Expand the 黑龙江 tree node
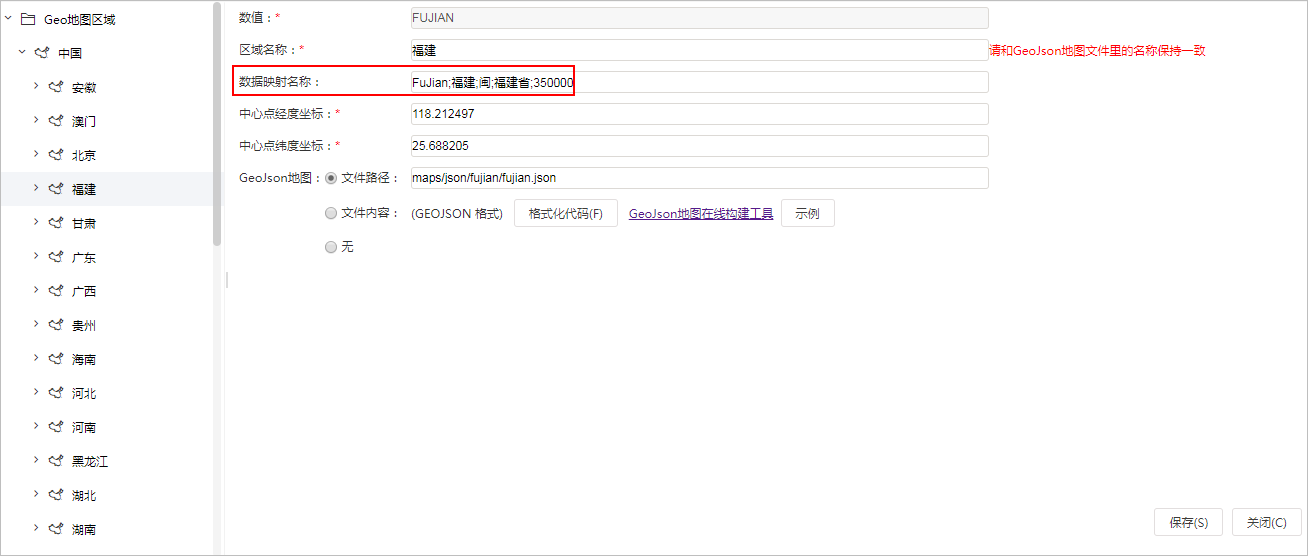1308x556 pixels. [36, 460]
